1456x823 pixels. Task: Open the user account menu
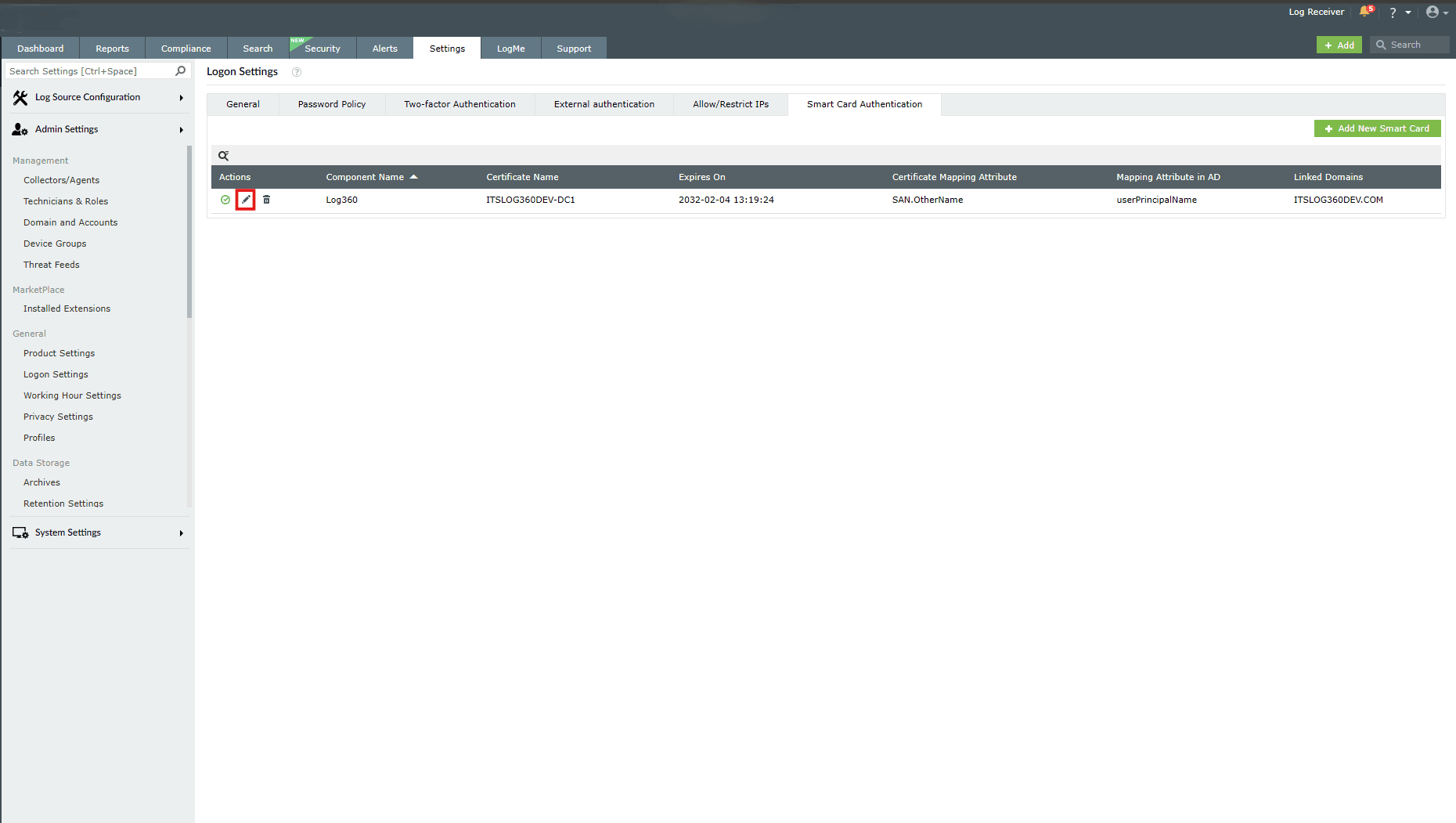(x=1436, y=12)
